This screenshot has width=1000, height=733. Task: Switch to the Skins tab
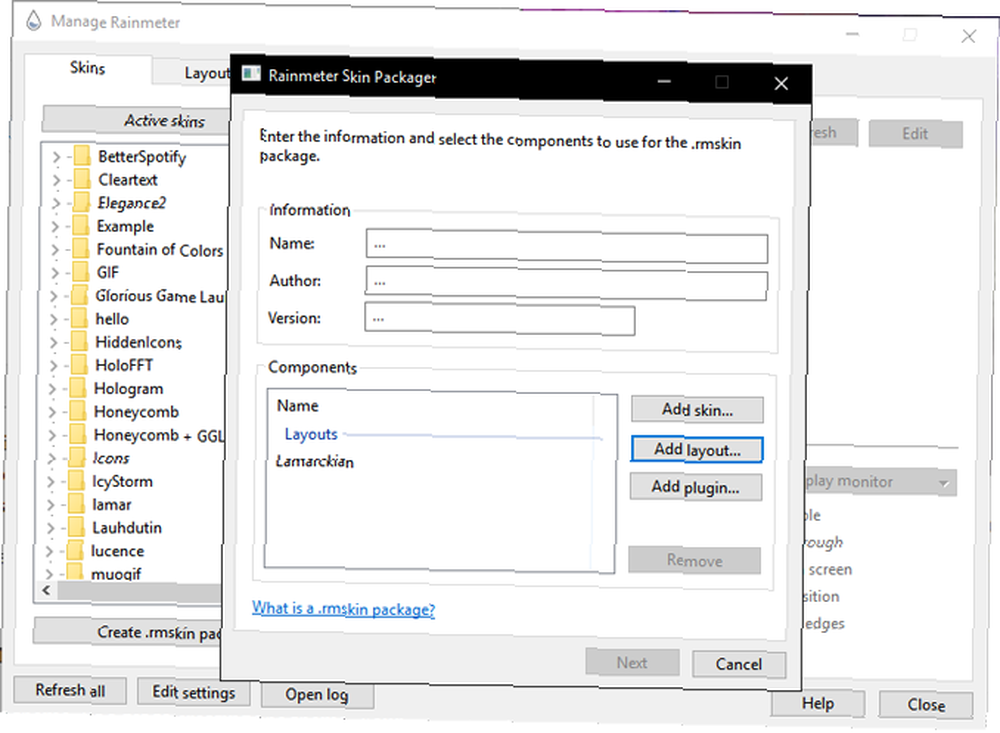click(x=87, y=68)
